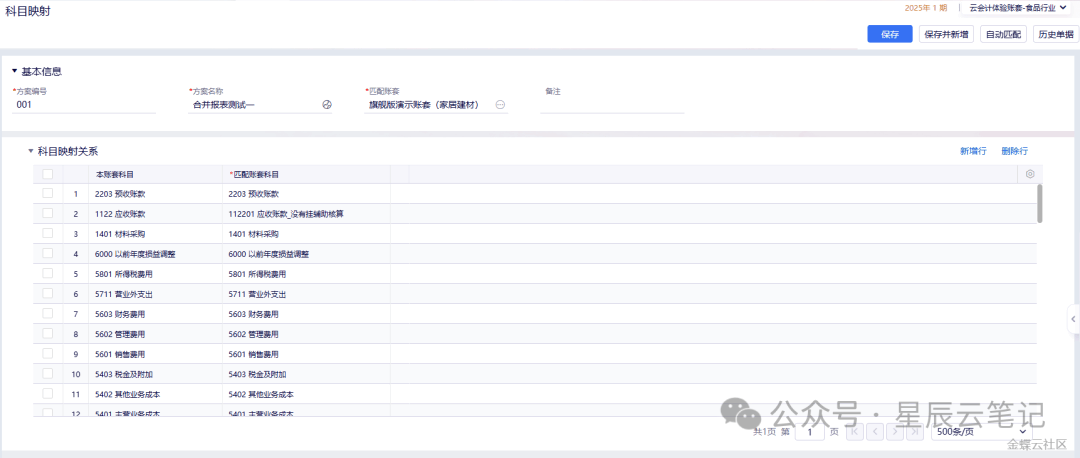Toggle the select-all checkbox in table header
The height and width of the screenshot is (458, 1080).
point(48,174)
